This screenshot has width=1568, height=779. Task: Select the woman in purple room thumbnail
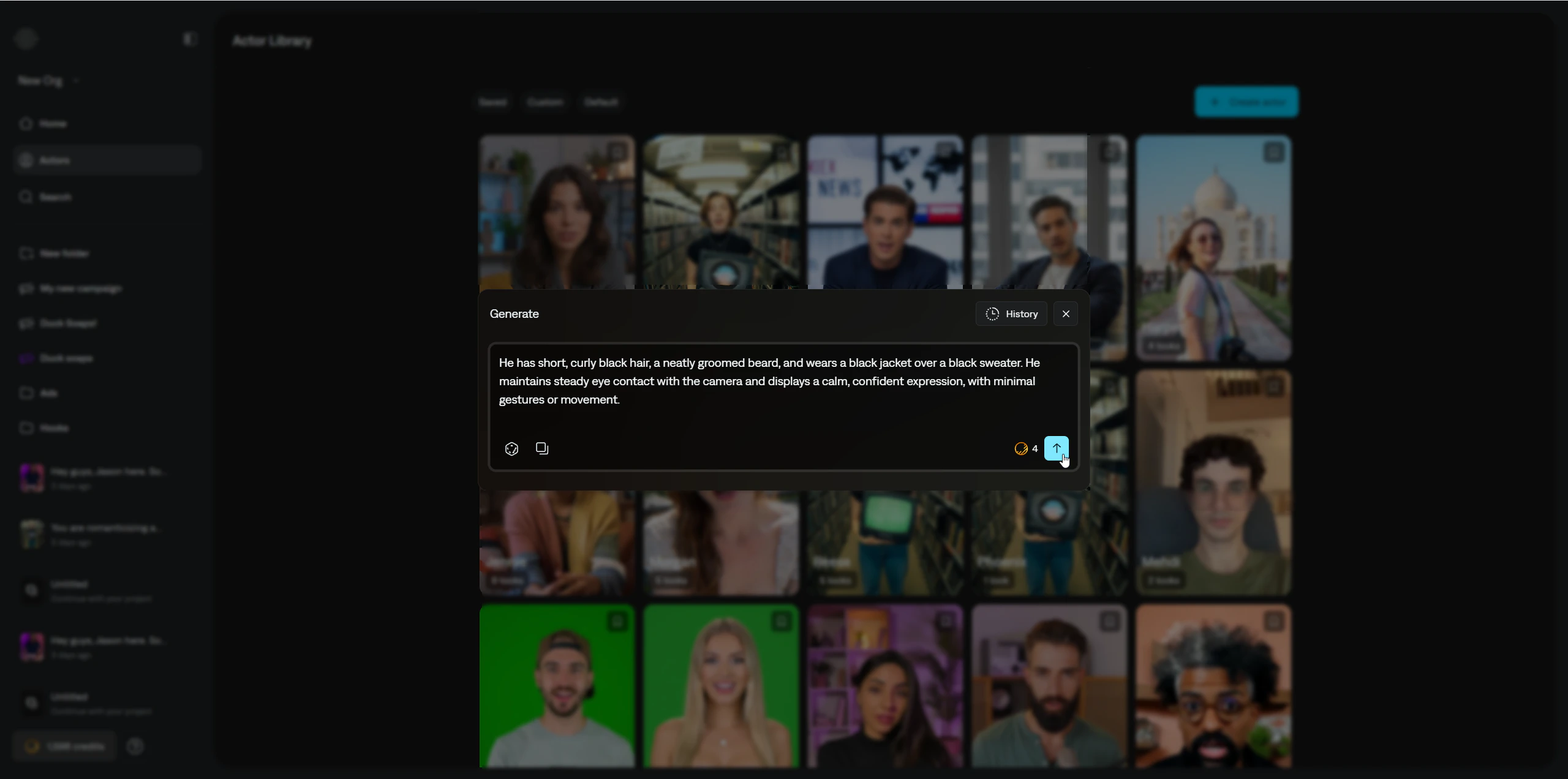point(885,686)
